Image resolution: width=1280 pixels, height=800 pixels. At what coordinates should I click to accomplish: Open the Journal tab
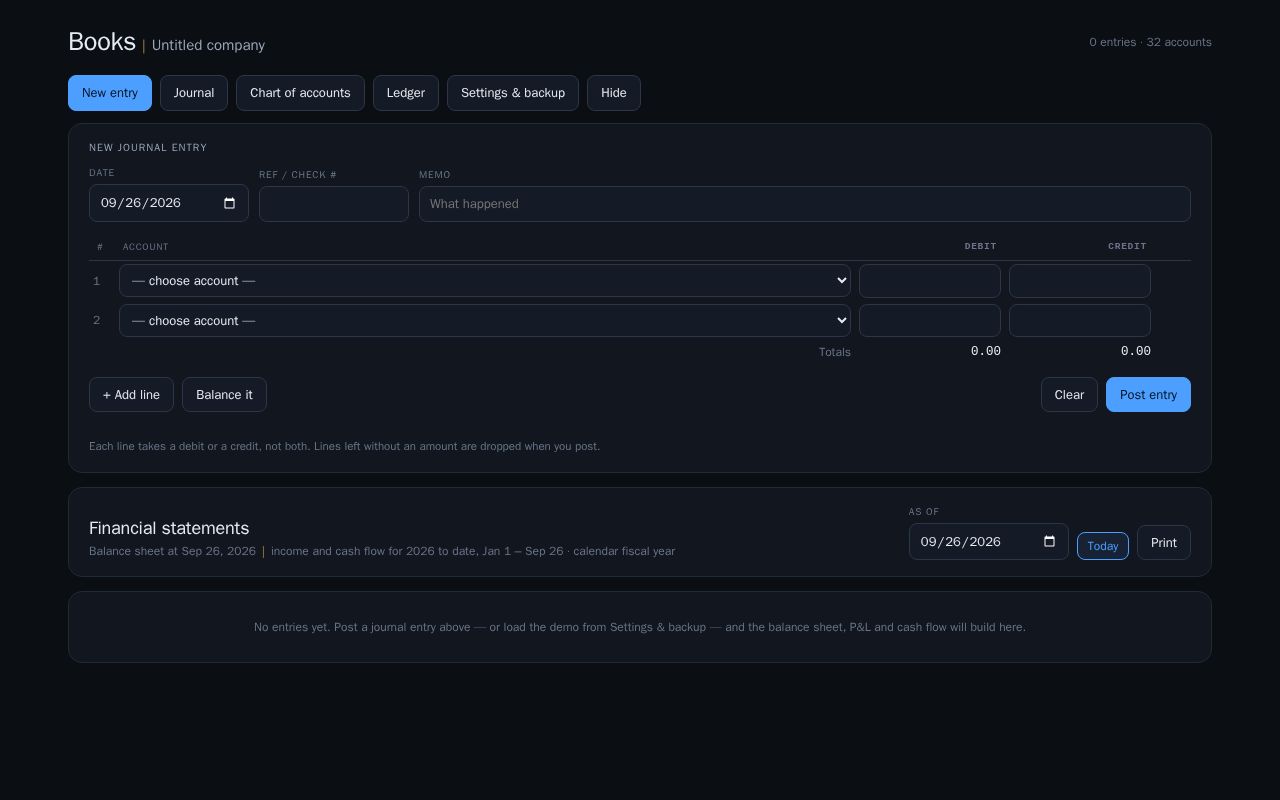[x=194, y=93]
